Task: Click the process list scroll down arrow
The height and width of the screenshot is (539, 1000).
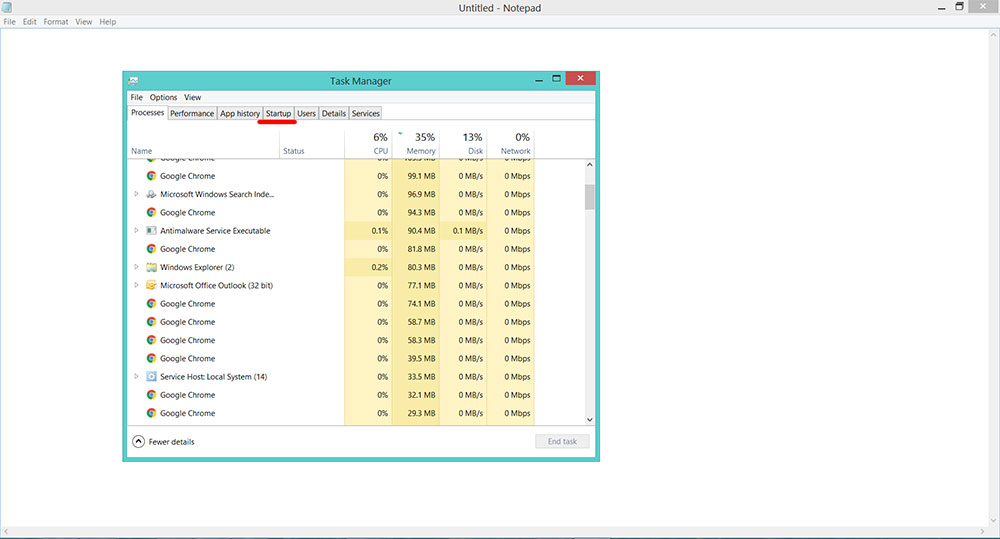Action: coord(589,419)
